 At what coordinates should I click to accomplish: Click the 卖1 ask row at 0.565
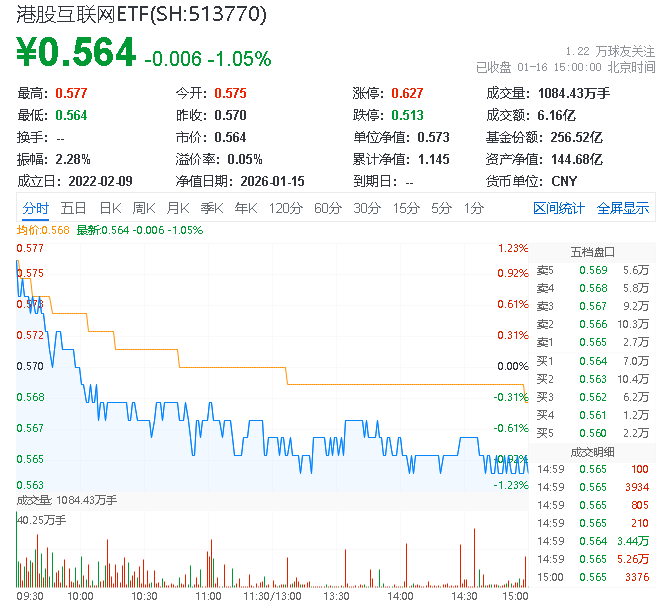click(x=592, y=342)
